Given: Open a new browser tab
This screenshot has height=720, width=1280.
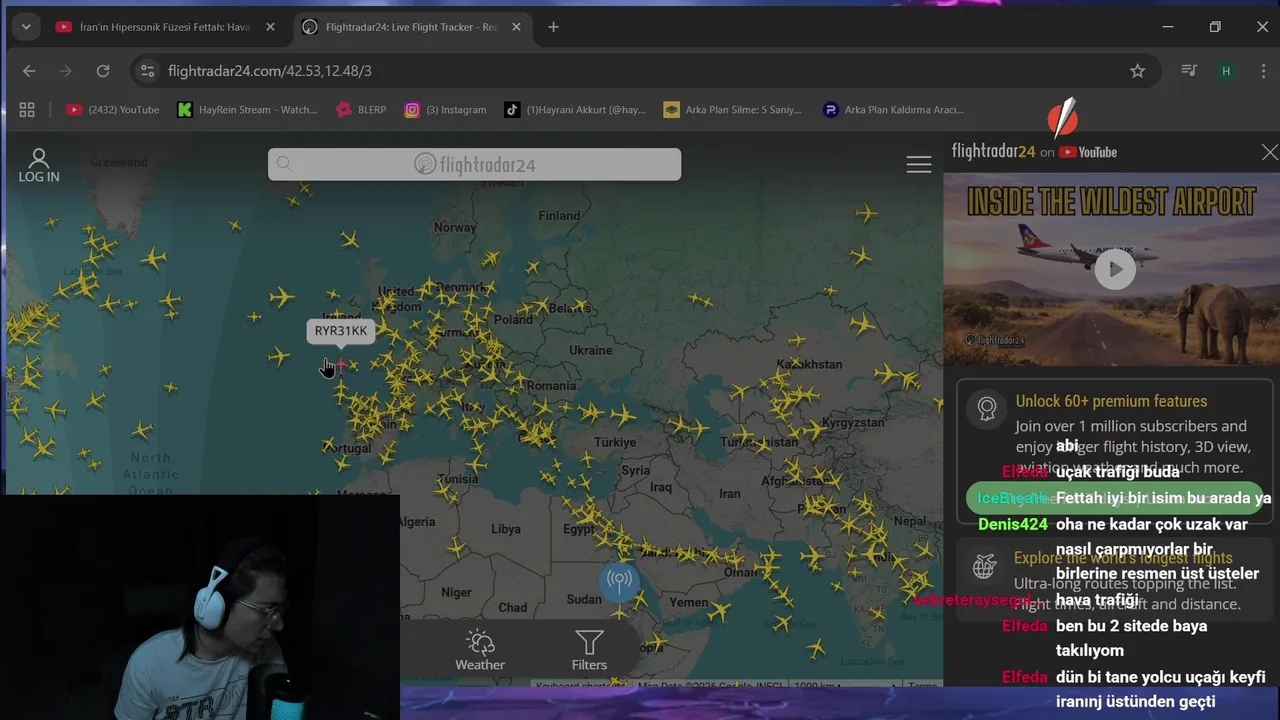Looking at the screenshot, I should tap(553, 27).
